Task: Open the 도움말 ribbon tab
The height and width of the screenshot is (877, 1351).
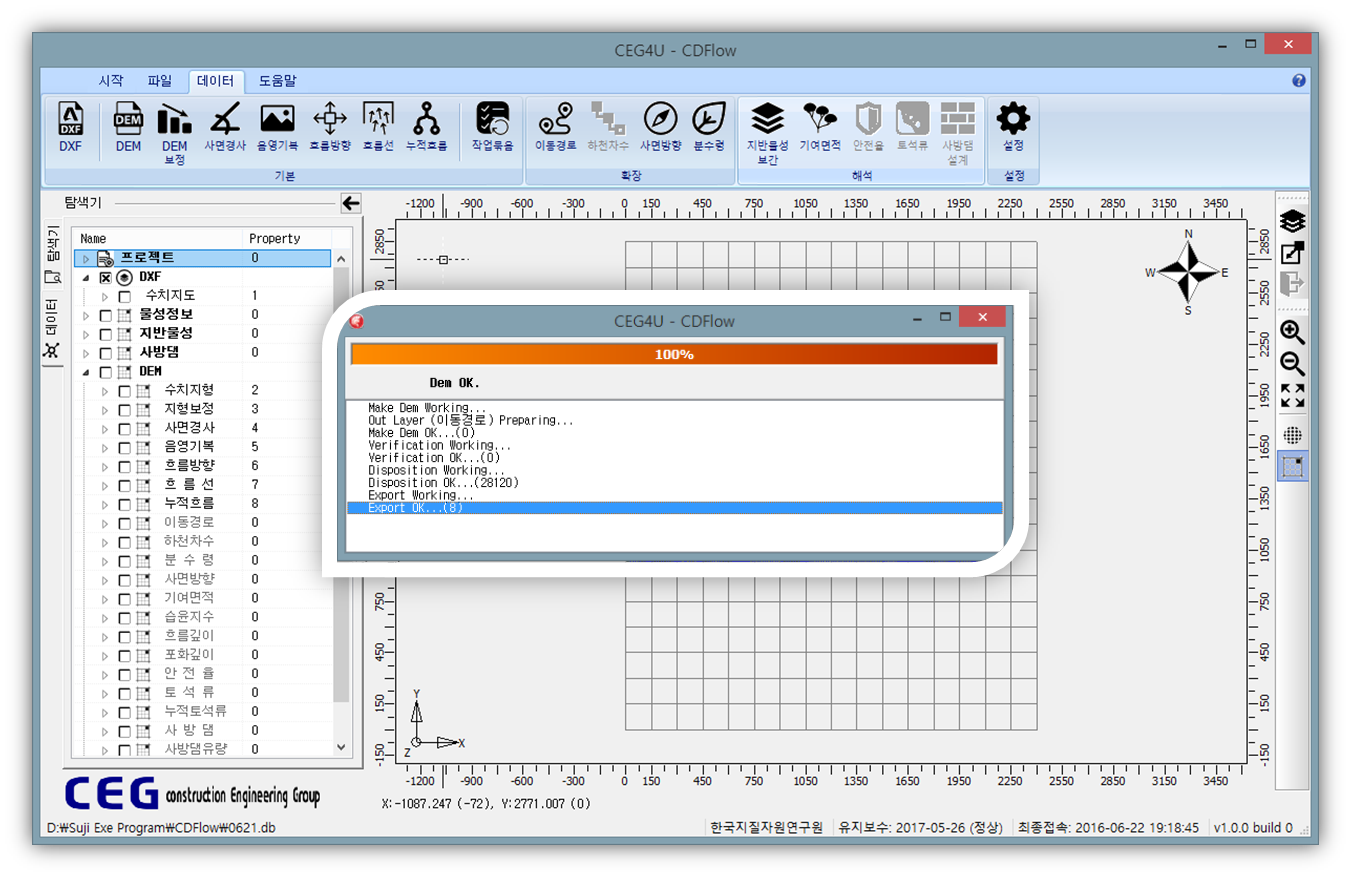Action: point(277,81)
